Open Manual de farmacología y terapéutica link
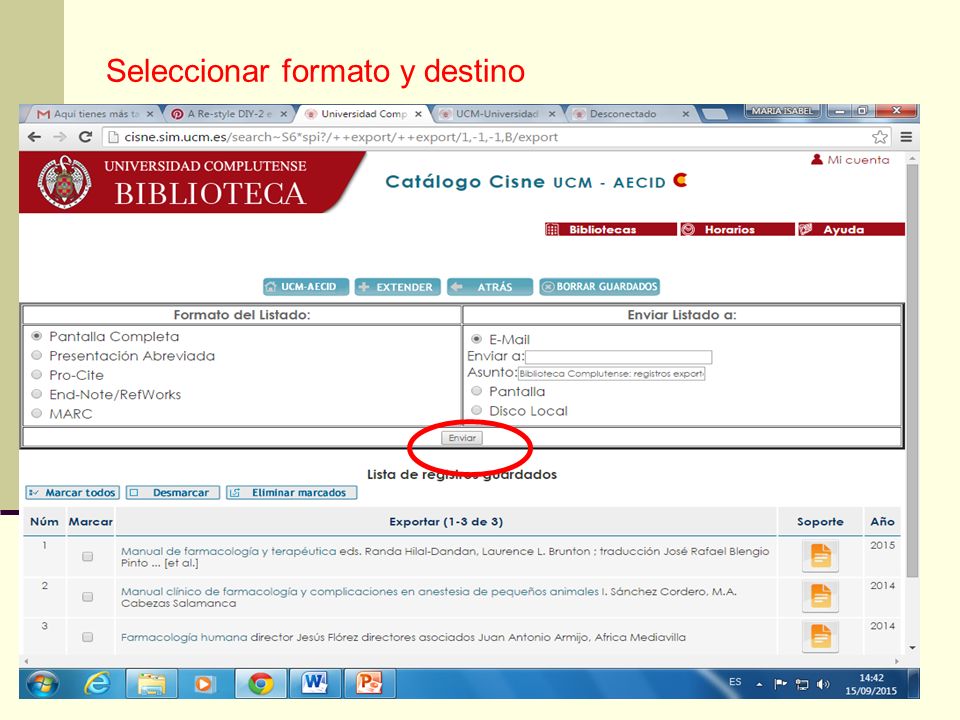This screenshot has height=720, width=960. [x=228, y=551]
